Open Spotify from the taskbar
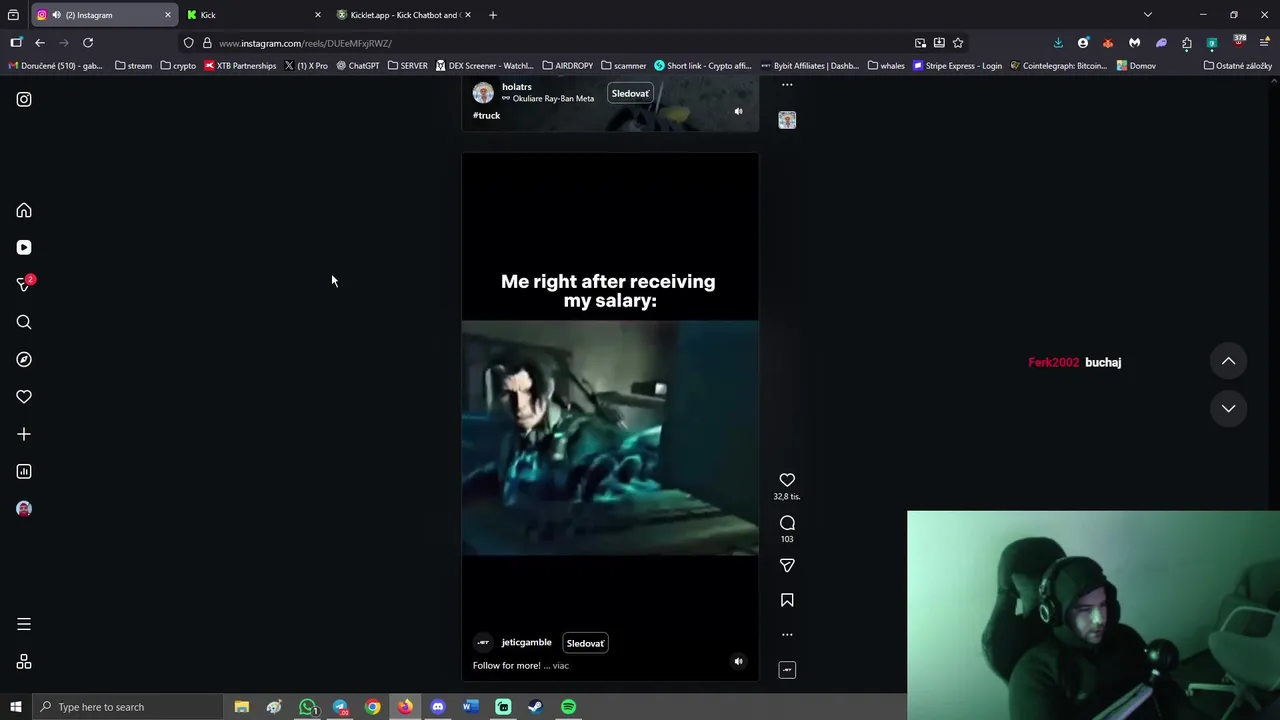 (568, 707)
